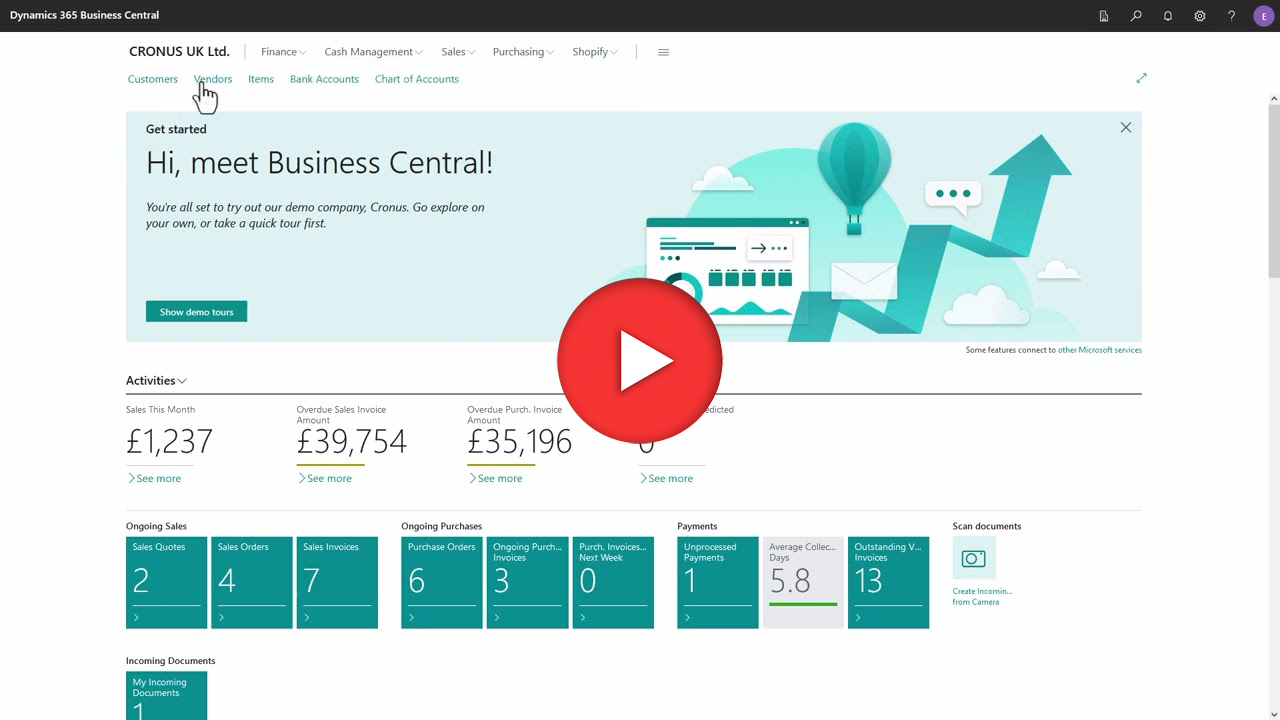Click the £39,754 overdue sales amount

pyautogui.click(x=352, y=441)
